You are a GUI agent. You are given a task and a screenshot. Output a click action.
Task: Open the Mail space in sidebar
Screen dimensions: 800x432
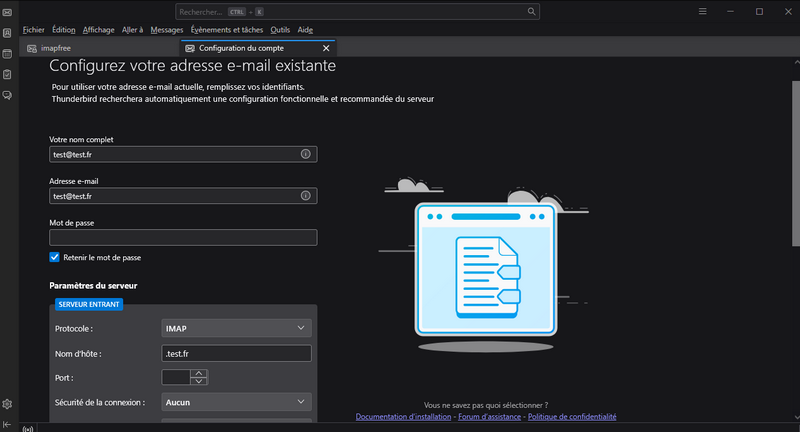tap(7, 12)
